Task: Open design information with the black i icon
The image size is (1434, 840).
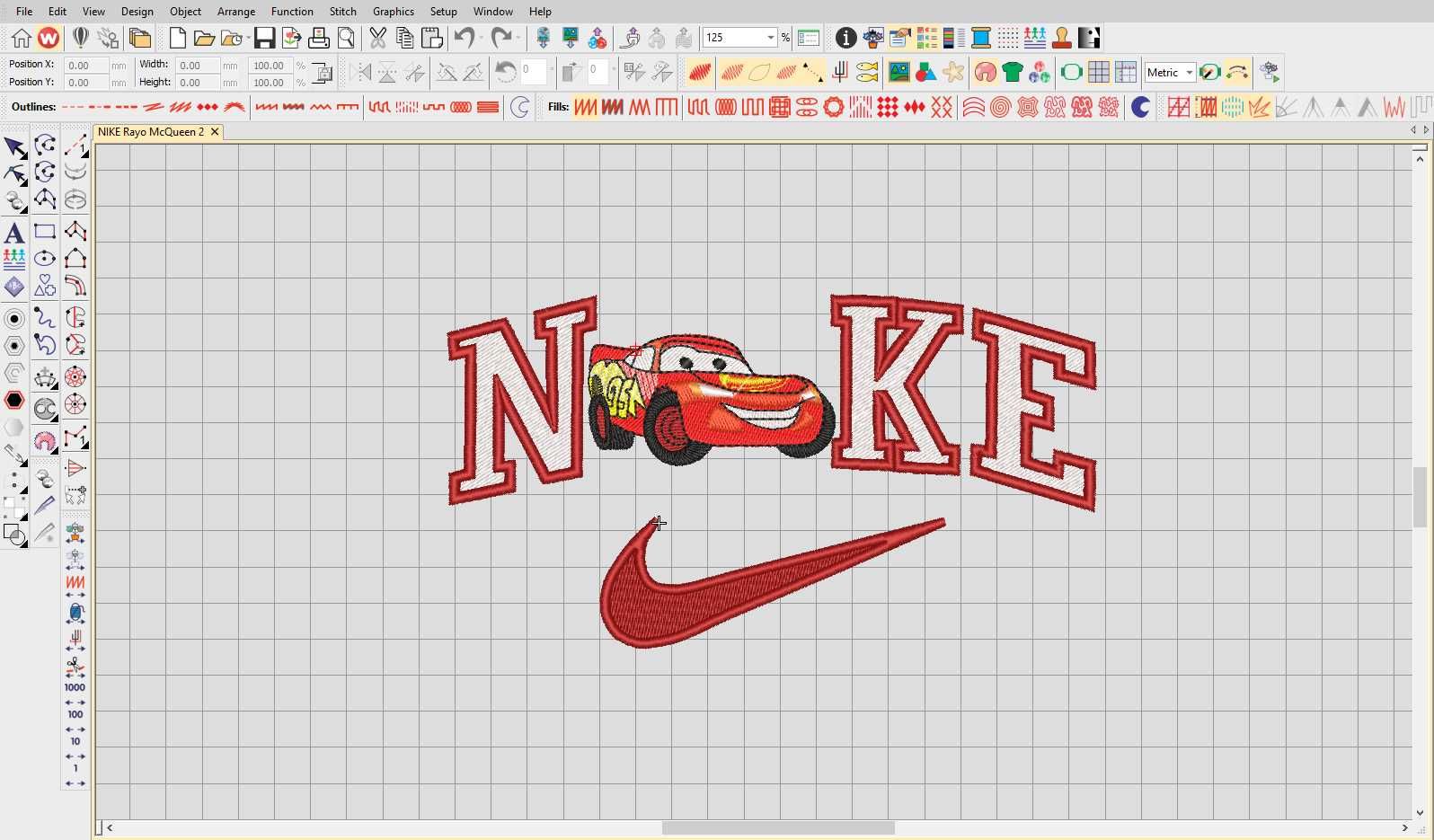Action: click(845, 38)
